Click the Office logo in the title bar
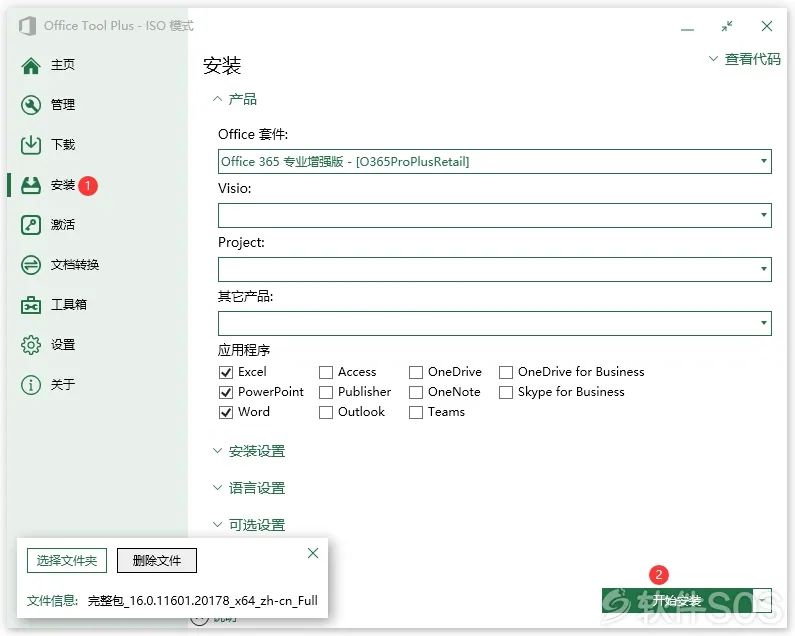The image size is (795, 636). (x=27, y=26)
